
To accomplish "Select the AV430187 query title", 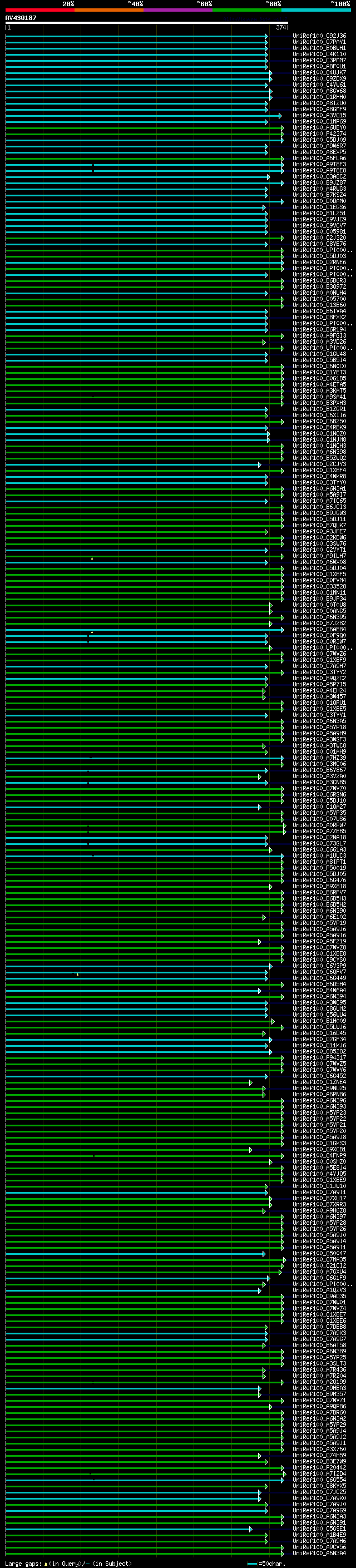I will coord(21,18).
